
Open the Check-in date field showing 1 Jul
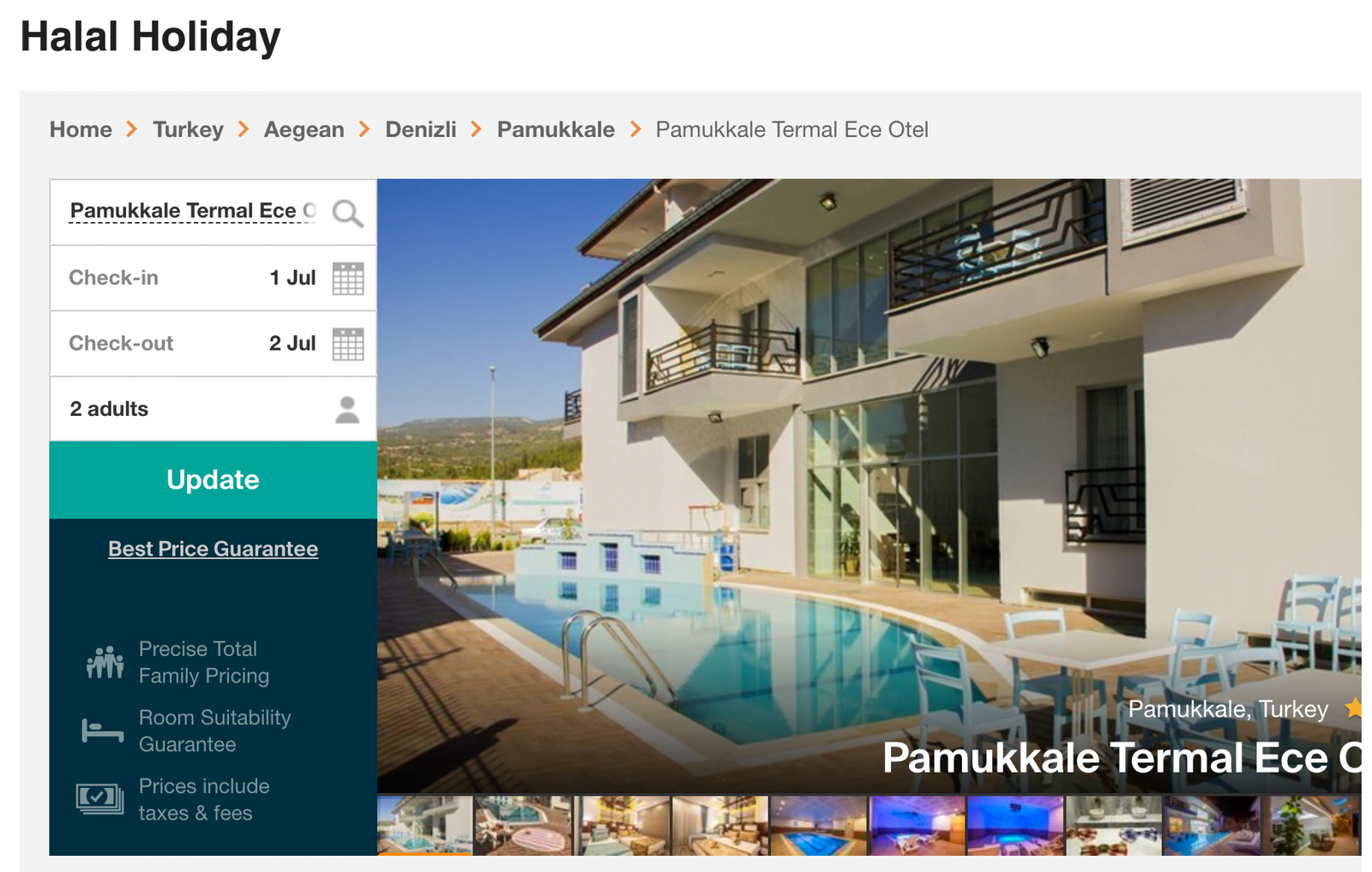pos(213,278)
